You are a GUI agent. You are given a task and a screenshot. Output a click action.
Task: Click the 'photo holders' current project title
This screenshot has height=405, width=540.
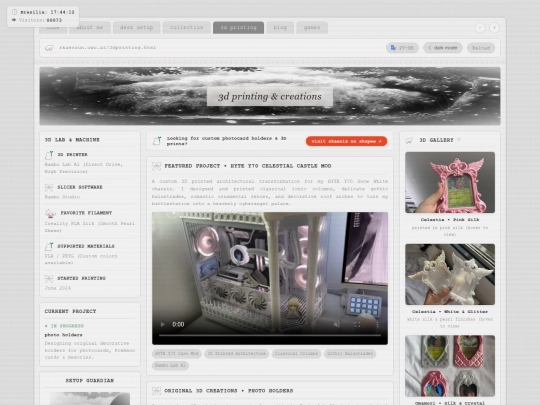coord(63,335)
